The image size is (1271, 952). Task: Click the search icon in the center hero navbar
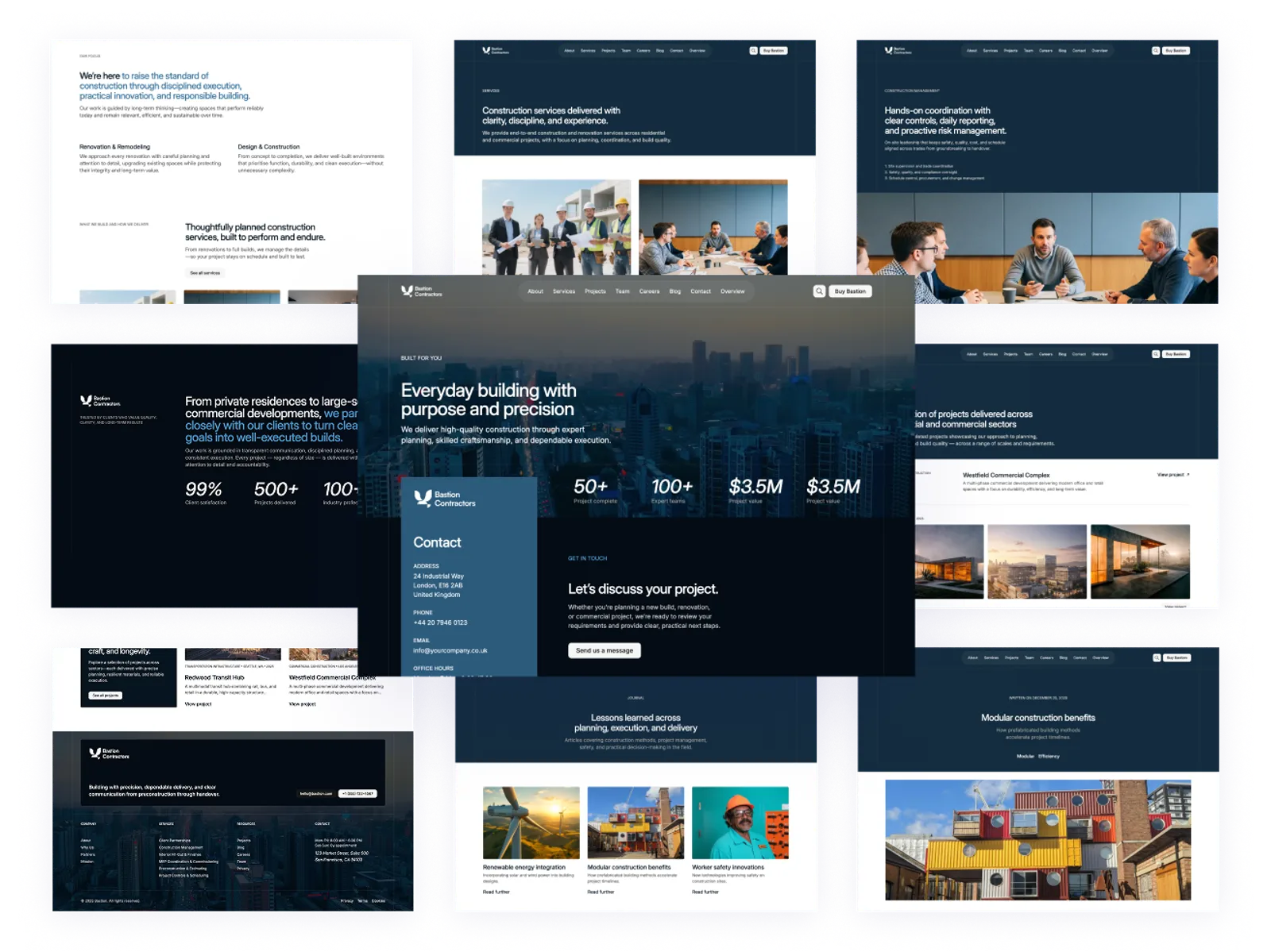(819, 291)
